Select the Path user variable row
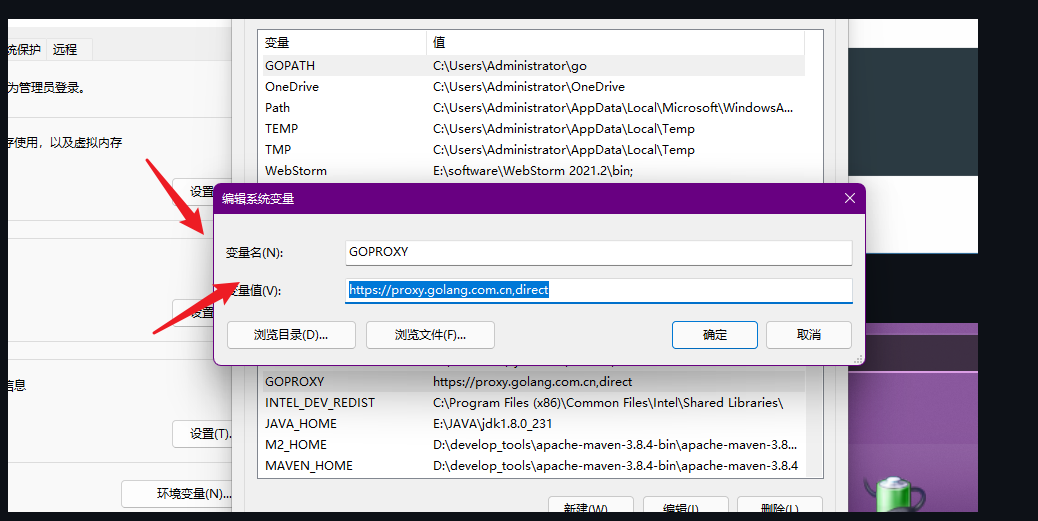 coord(532,107)
